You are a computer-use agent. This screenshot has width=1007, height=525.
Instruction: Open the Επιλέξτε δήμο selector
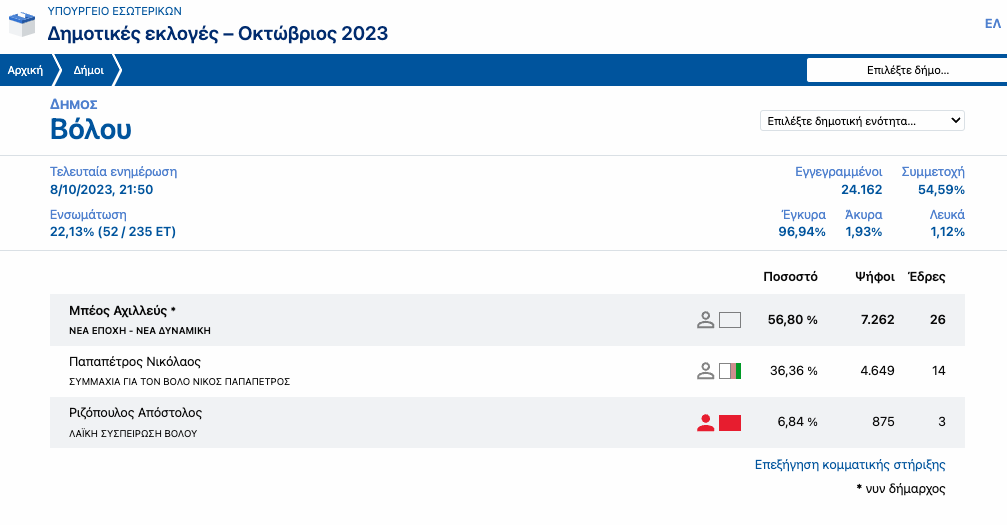point(907,70)
